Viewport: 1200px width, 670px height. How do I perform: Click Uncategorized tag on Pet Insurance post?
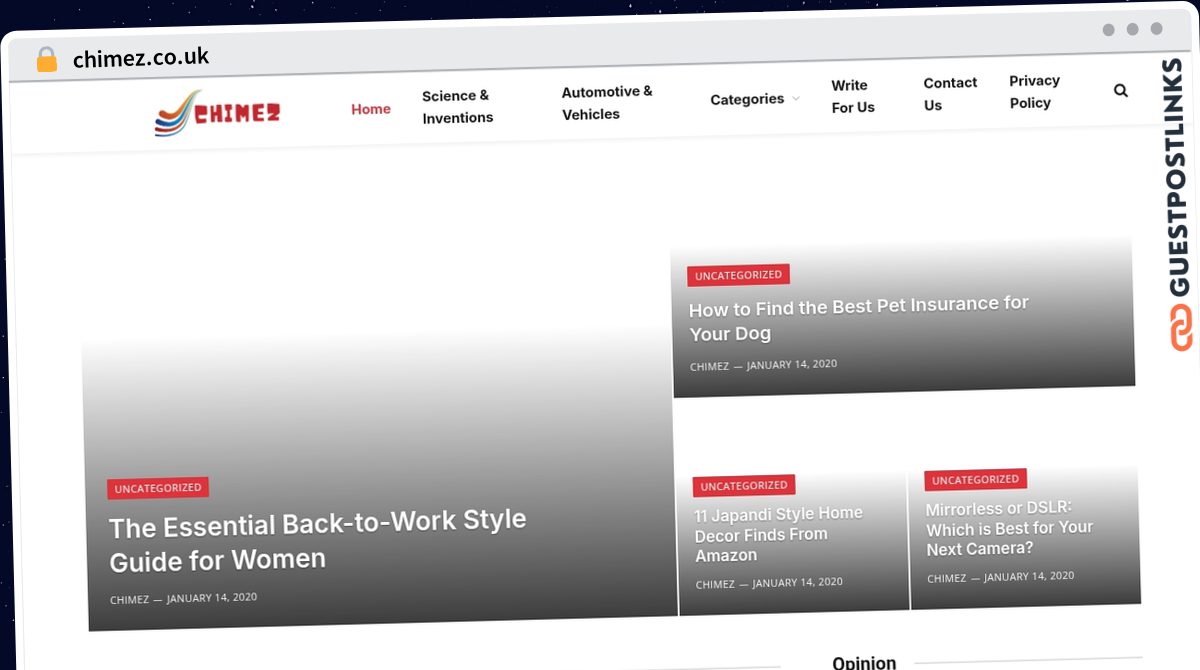738,275
